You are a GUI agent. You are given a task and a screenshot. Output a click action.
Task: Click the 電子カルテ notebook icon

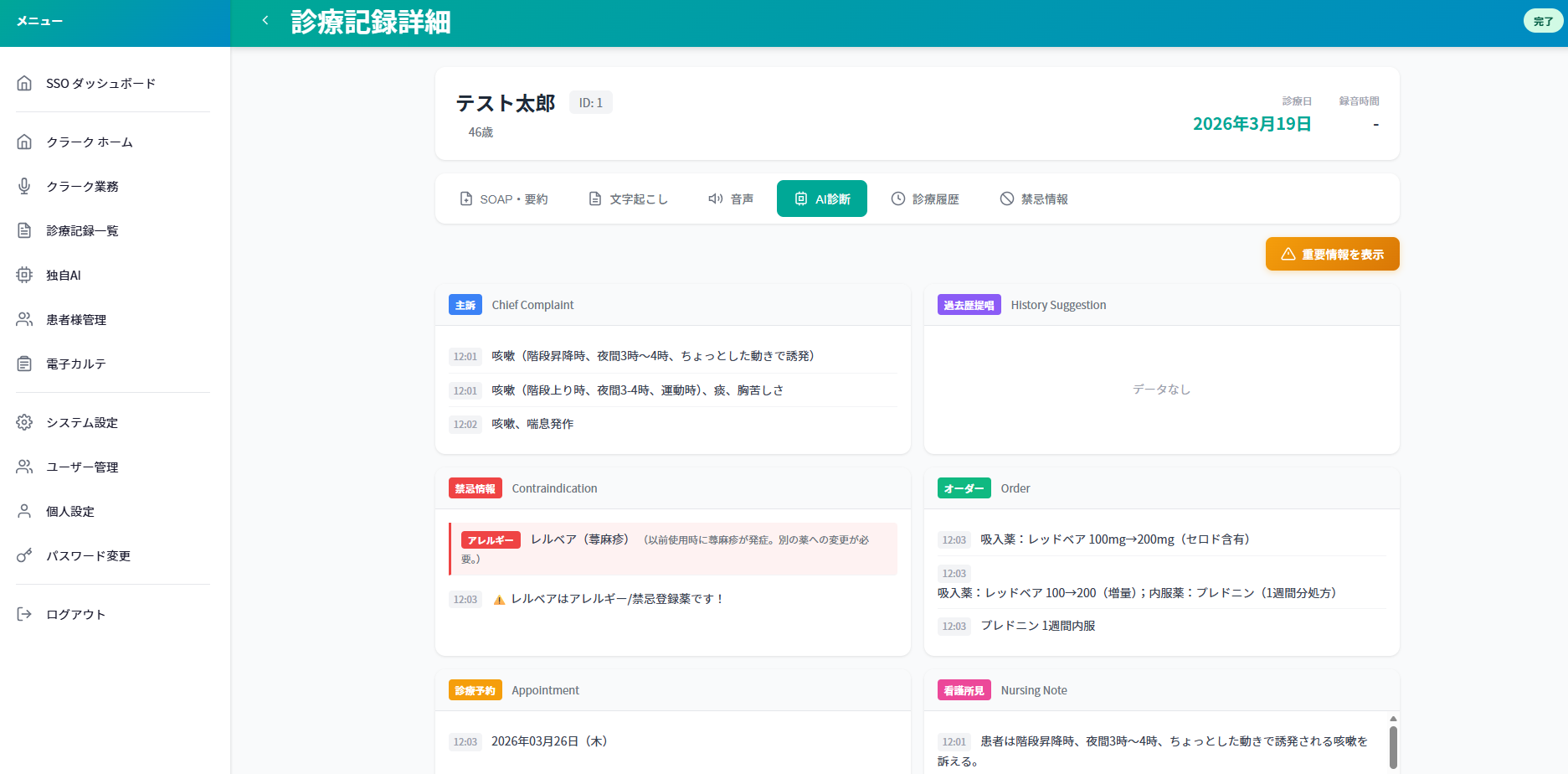24,364
